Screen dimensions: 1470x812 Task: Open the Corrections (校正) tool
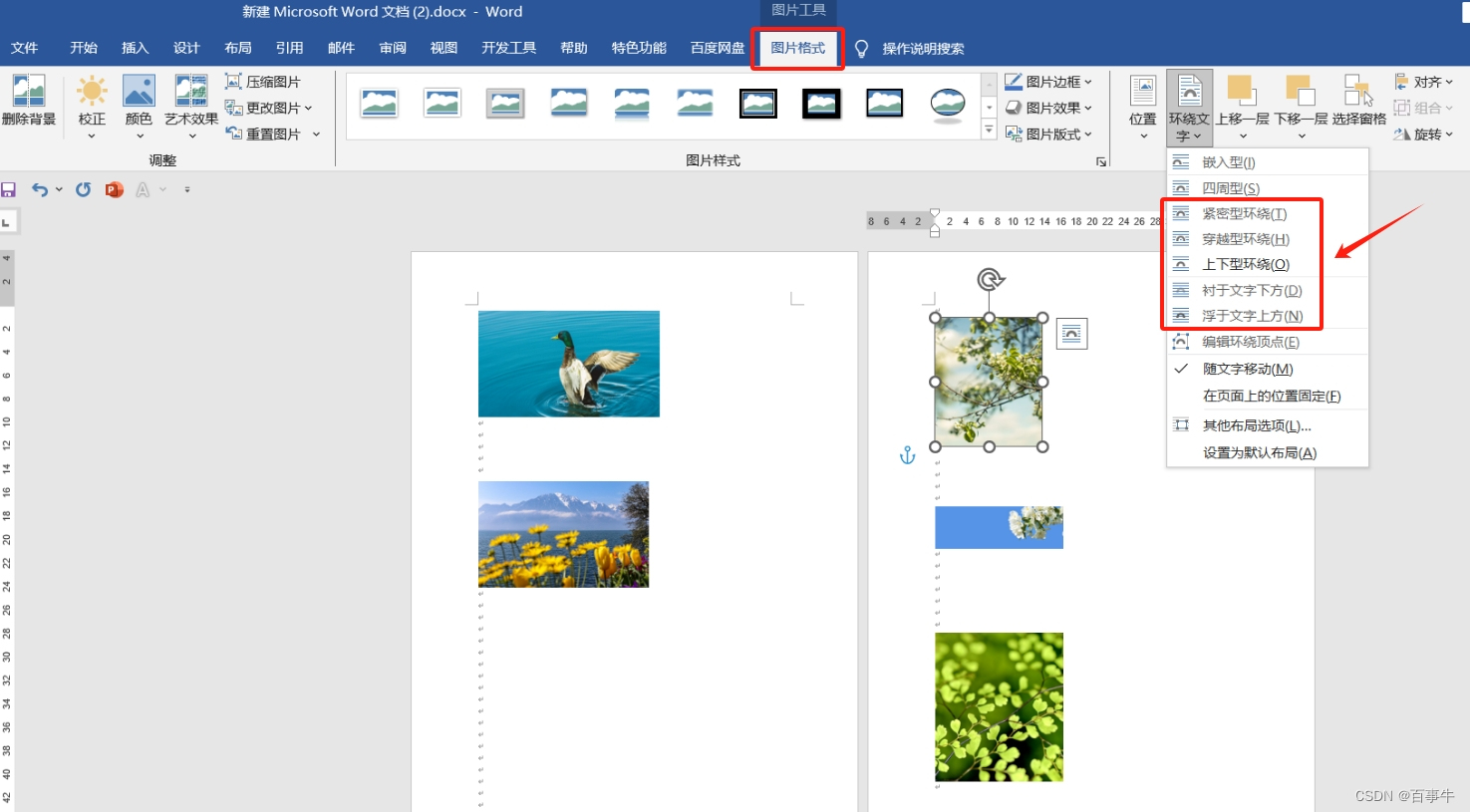pos(92,105)
